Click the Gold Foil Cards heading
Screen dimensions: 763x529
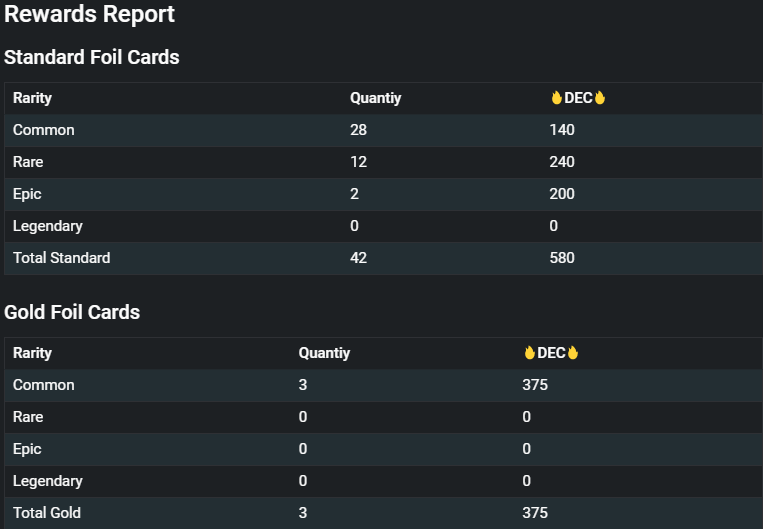click(72, 312)
